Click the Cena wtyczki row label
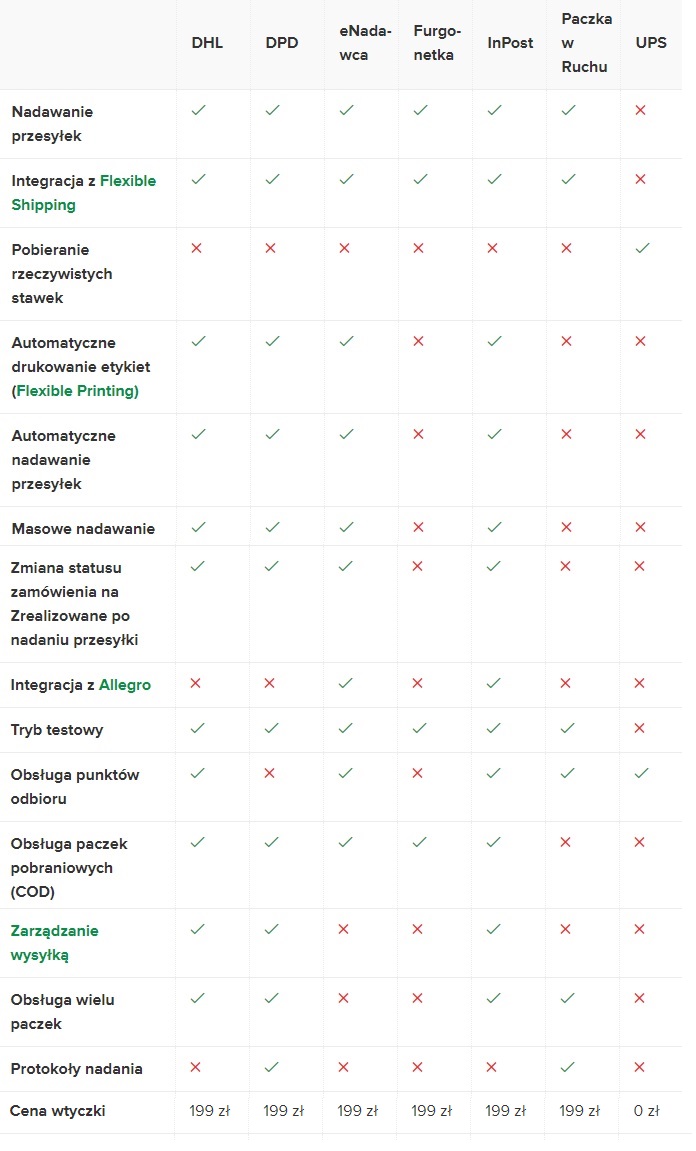Screen dimensions: 696x1151 [x=57, y=1111]
